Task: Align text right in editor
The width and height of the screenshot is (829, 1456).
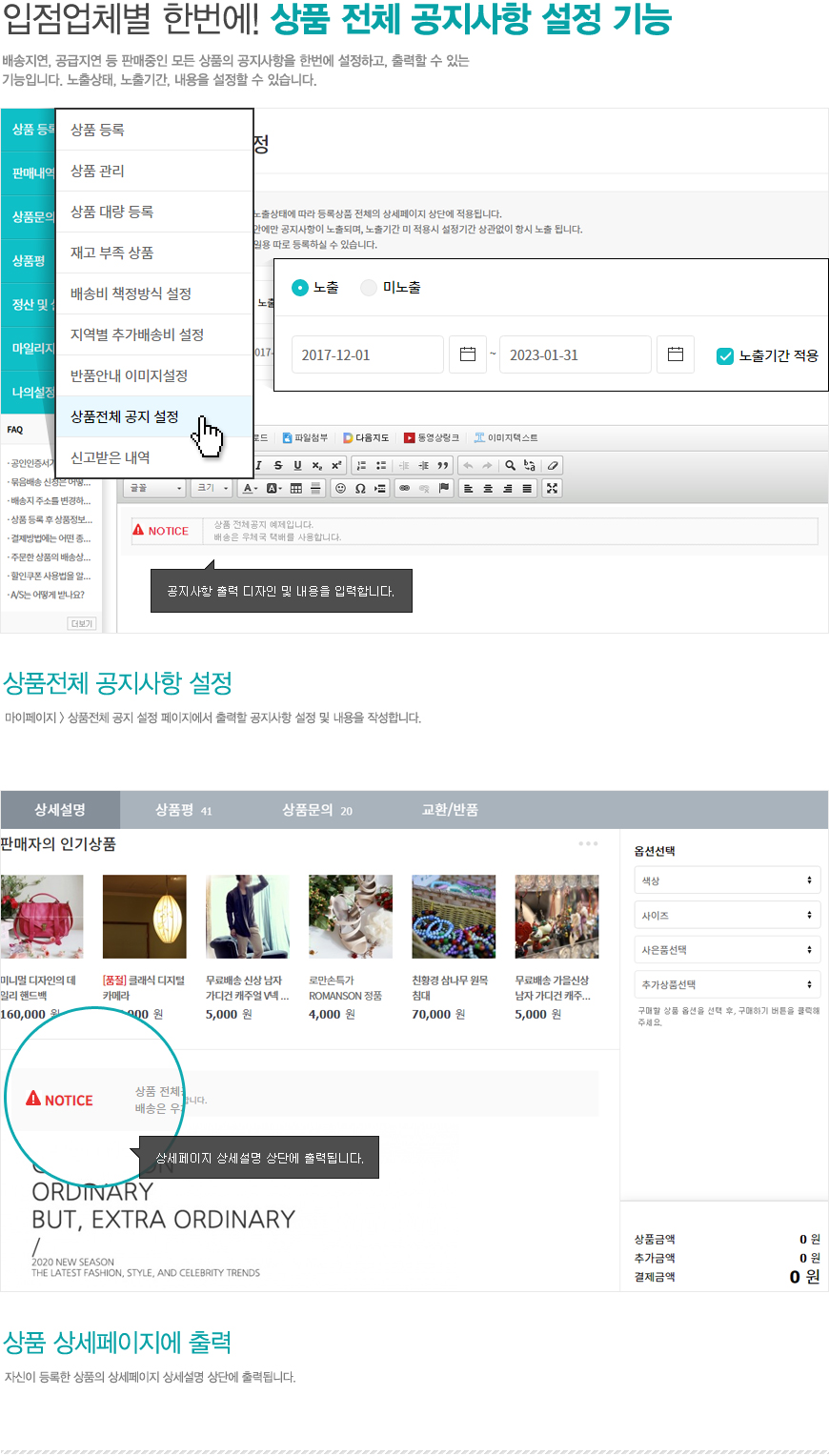Action: [507, 488]
